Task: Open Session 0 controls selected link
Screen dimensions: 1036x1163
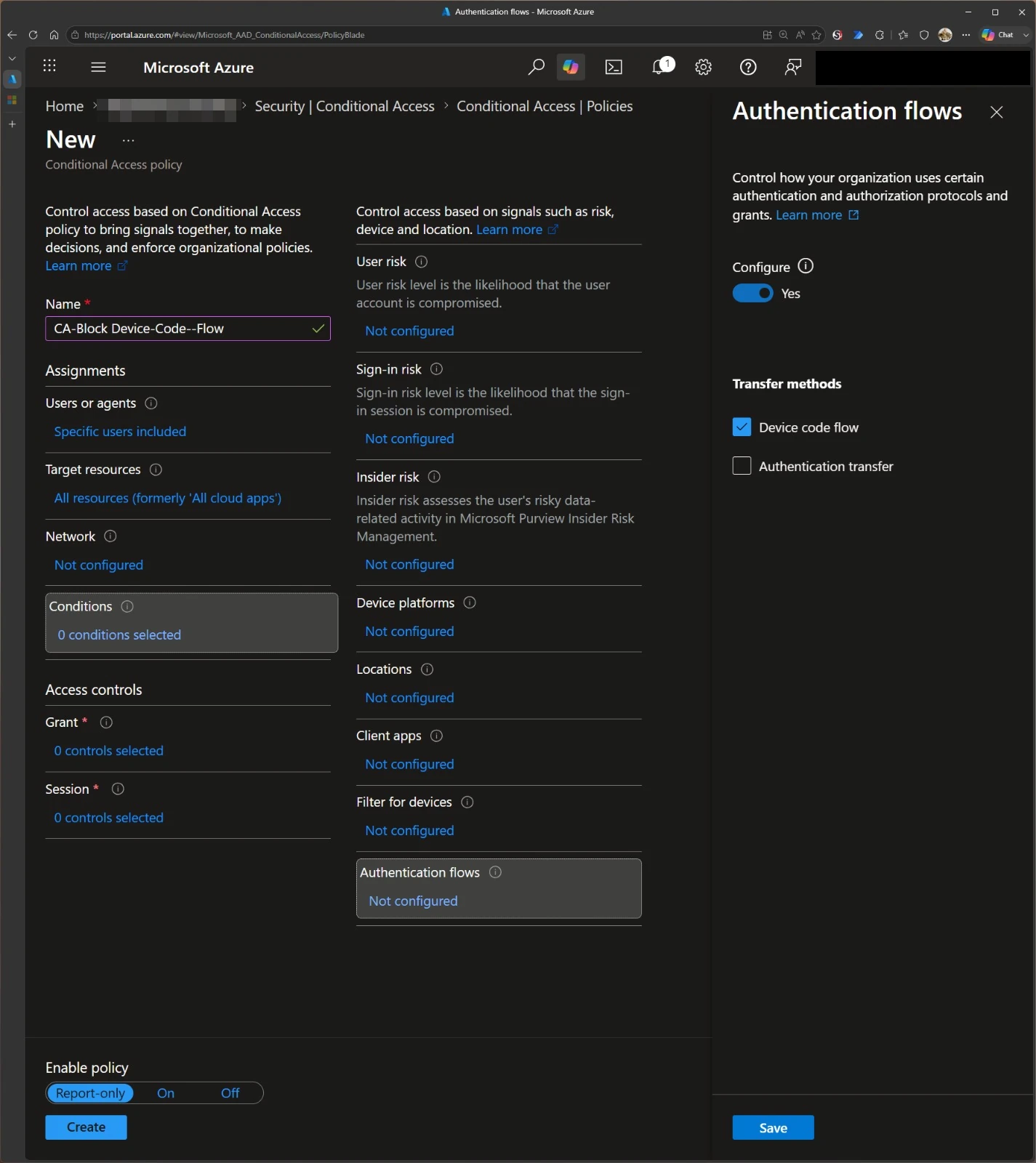Action: pyautogui.click(x=109, y=818)
